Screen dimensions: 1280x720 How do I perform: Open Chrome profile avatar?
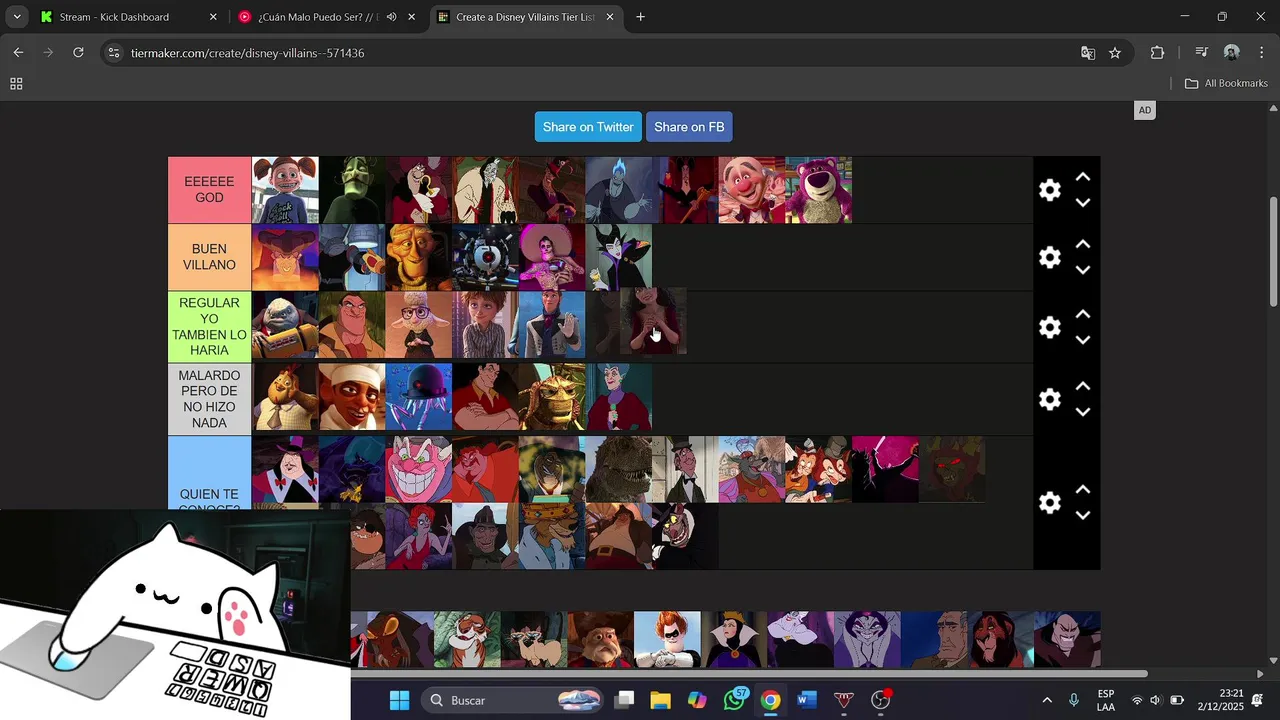pyautogui.click(x=1232, y=52)
